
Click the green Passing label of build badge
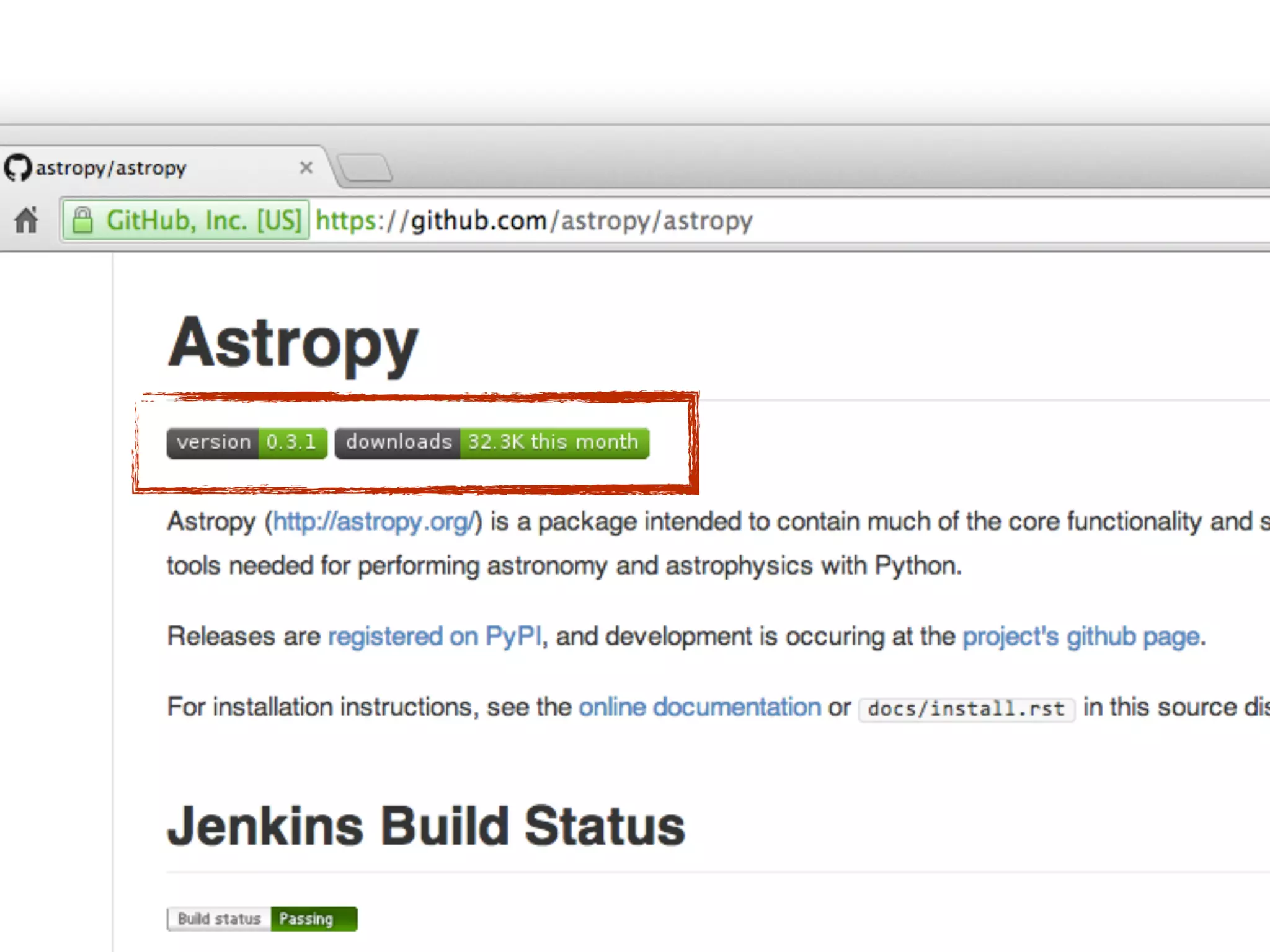(313, 919)
